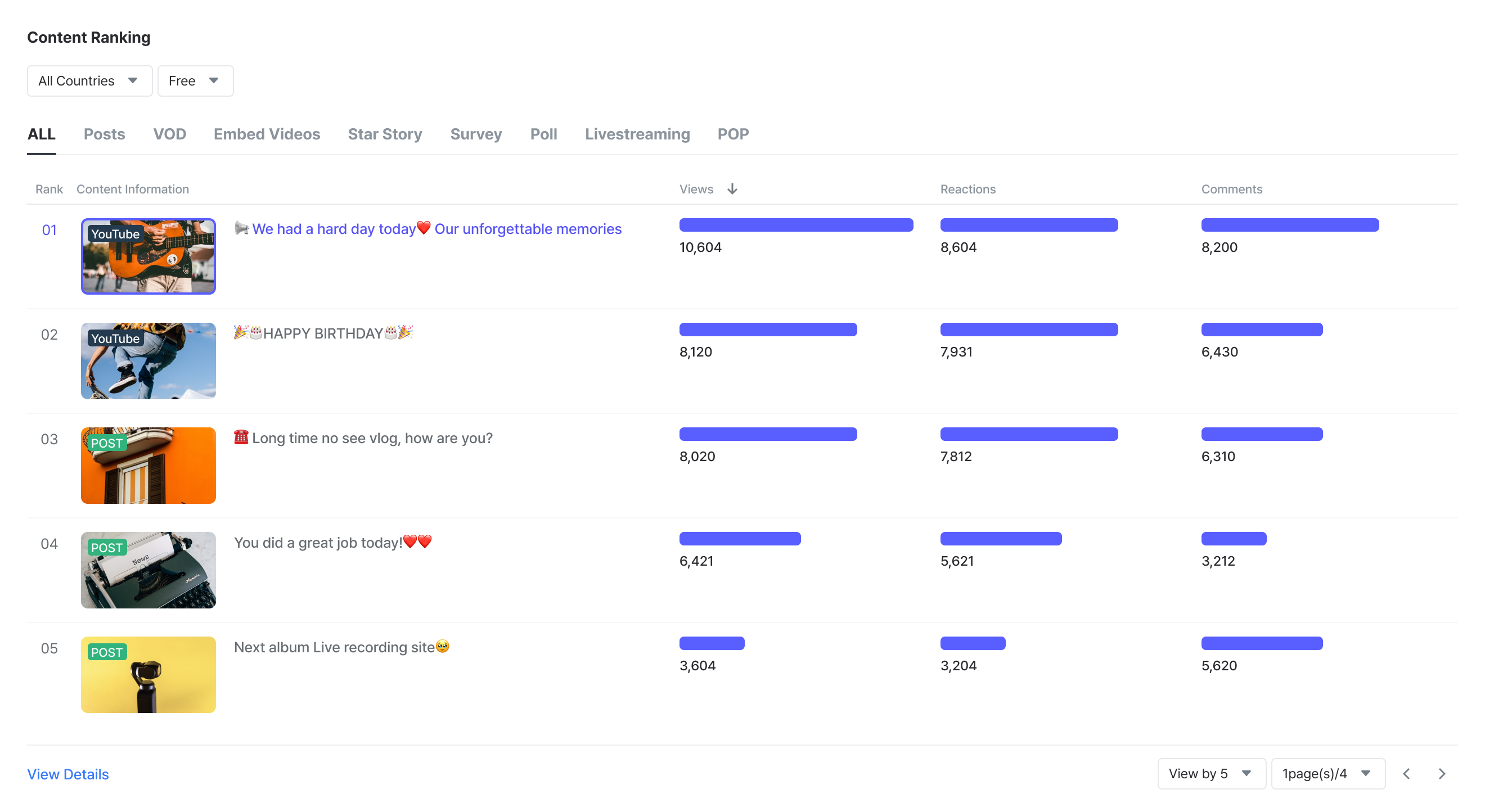Open the View Details link

tap(68, 774)
